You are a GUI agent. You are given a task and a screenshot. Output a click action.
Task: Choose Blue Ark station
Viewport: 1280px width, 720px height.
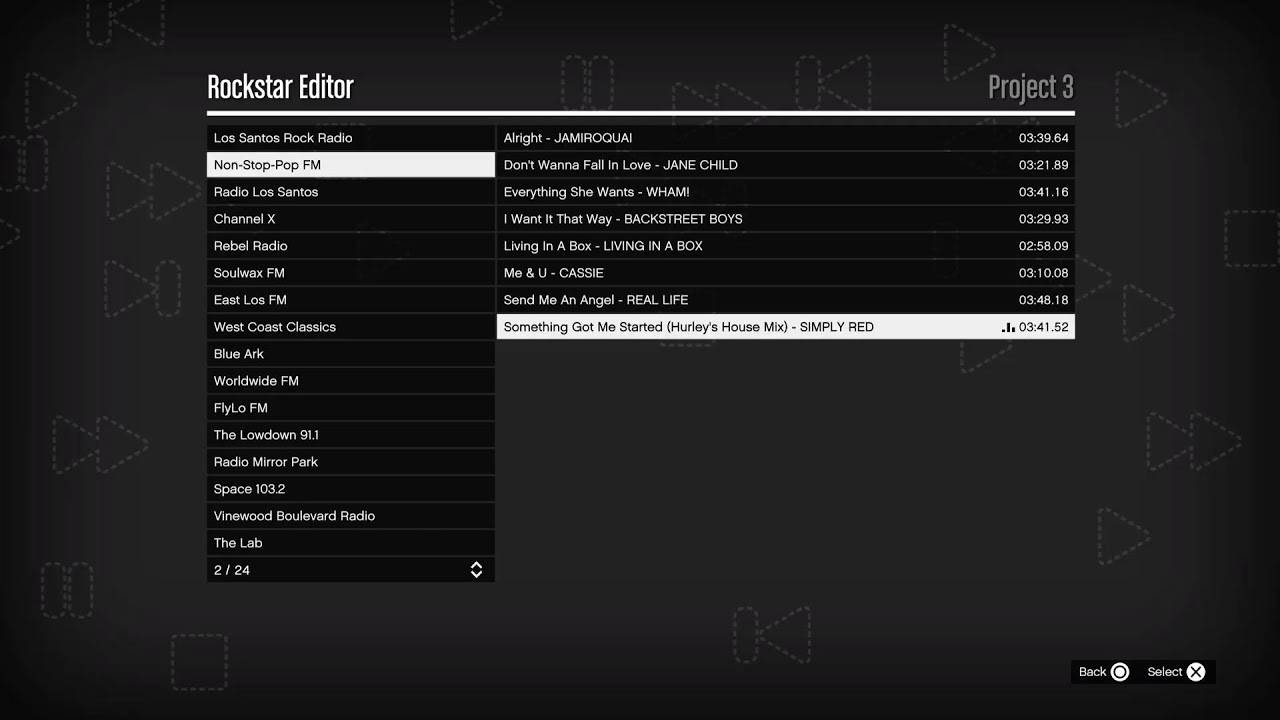point(351,354)
